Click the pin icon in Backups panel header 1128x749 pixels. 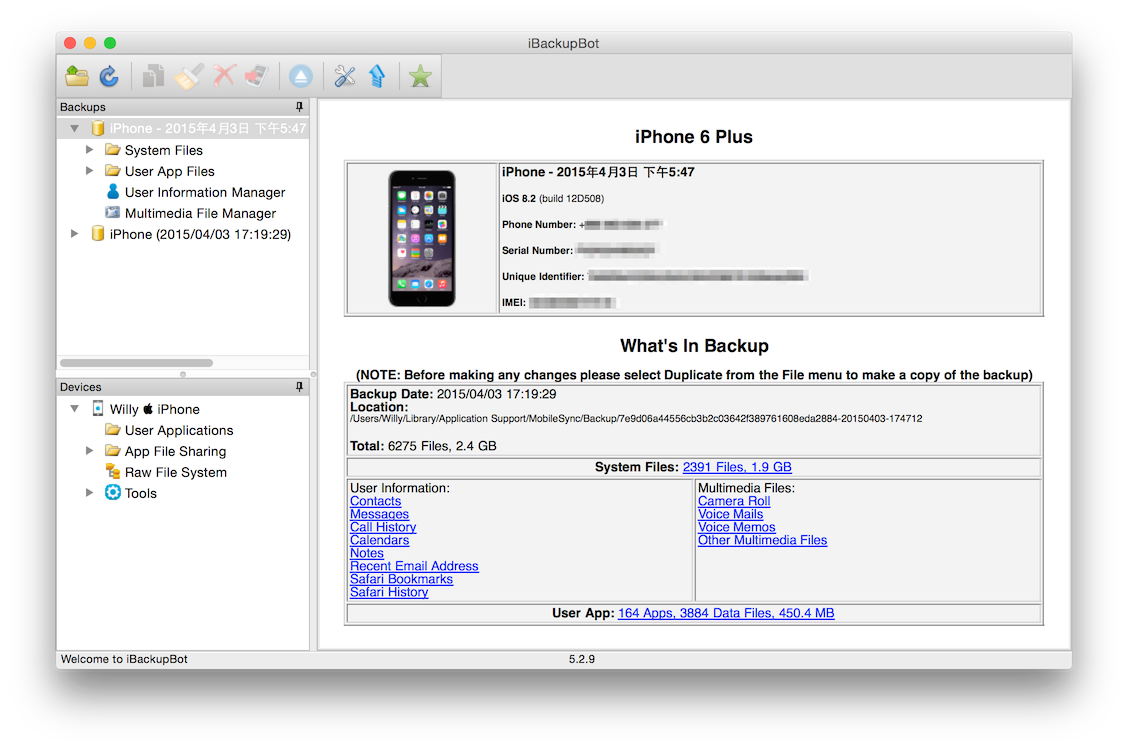click(299, 106)
